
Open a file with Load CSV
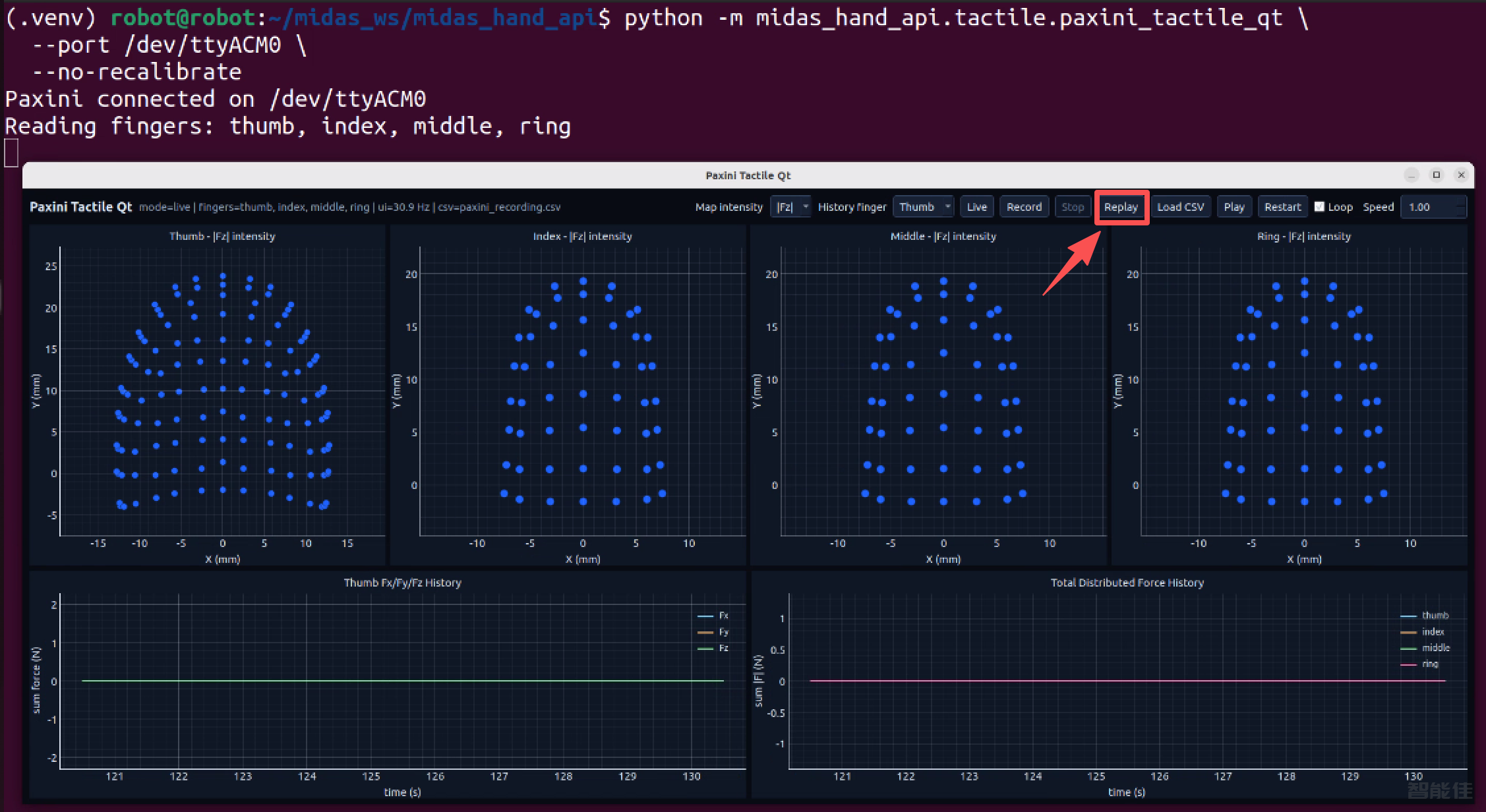[x=1180, y=207]
